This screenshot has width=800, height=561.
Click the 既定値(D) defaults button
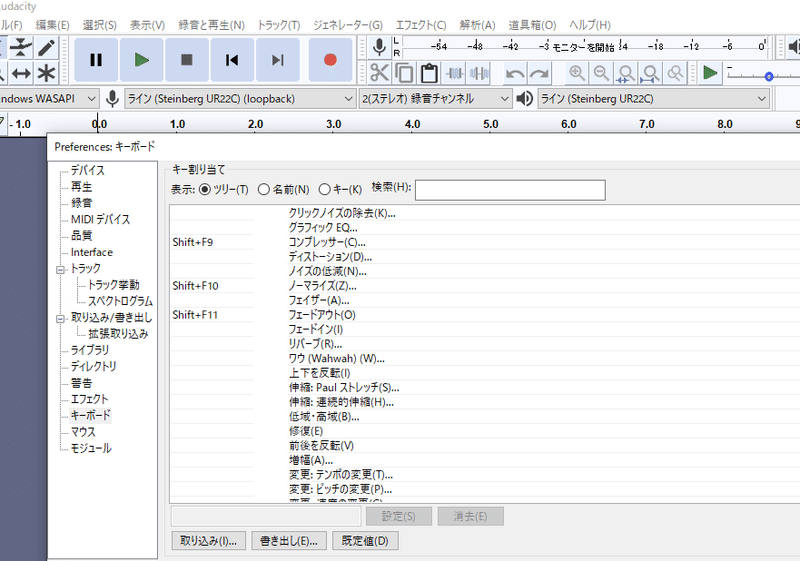365,541
